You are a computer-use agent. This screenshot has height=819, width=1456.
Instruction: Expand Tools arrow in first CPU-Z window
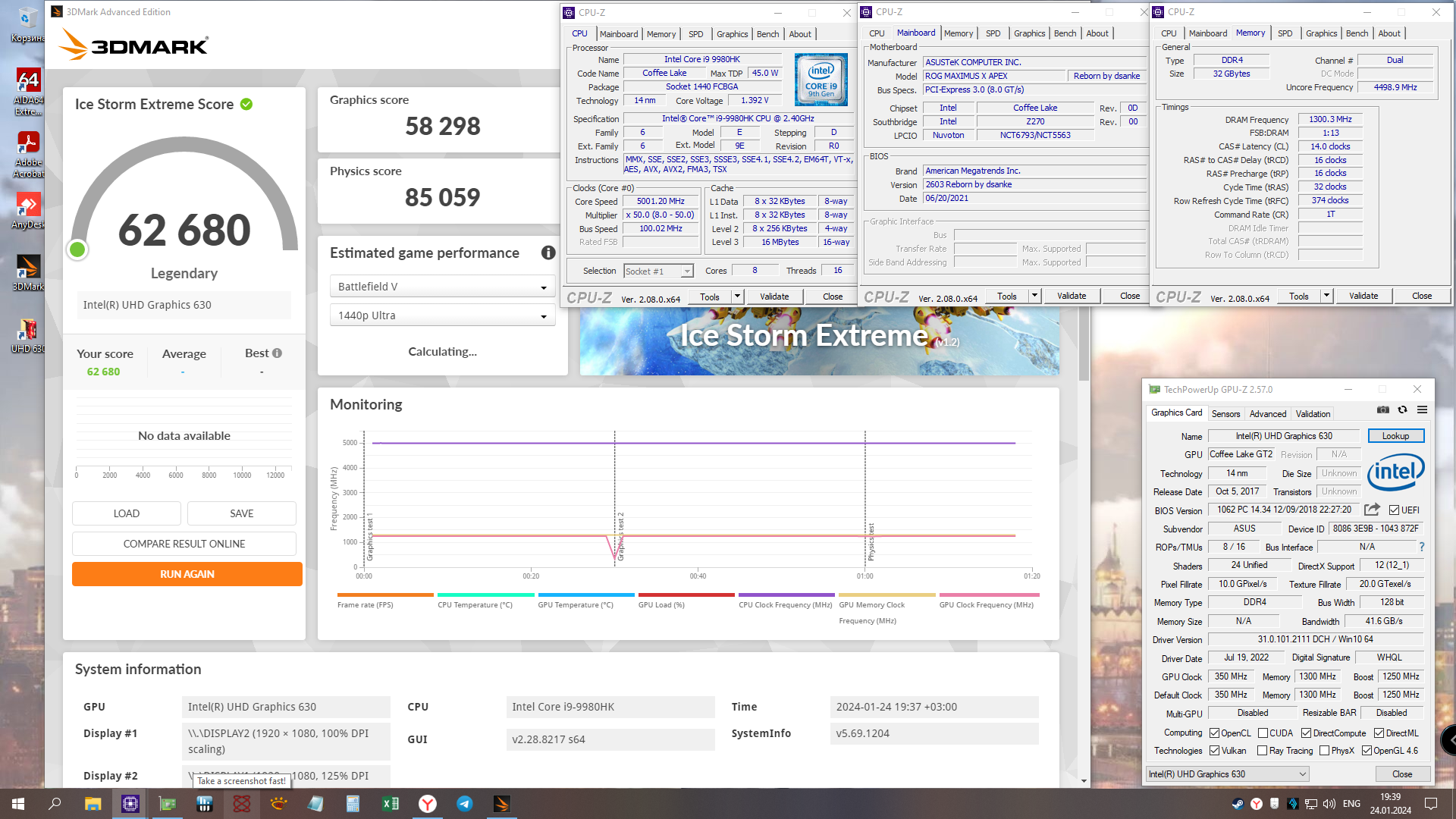click(737, 297)
